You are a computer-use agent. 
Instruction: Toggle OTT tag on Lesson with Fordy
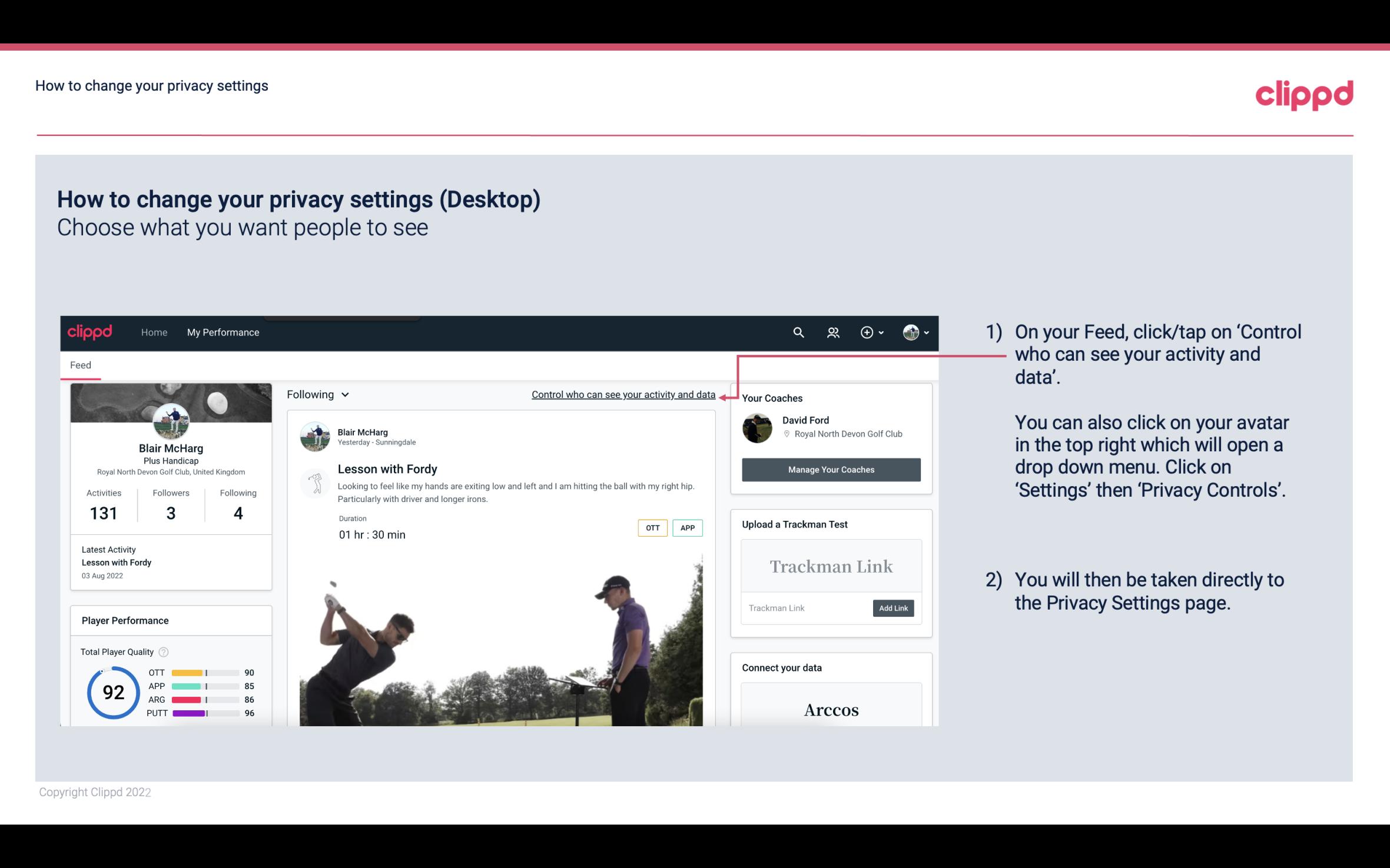652,527
